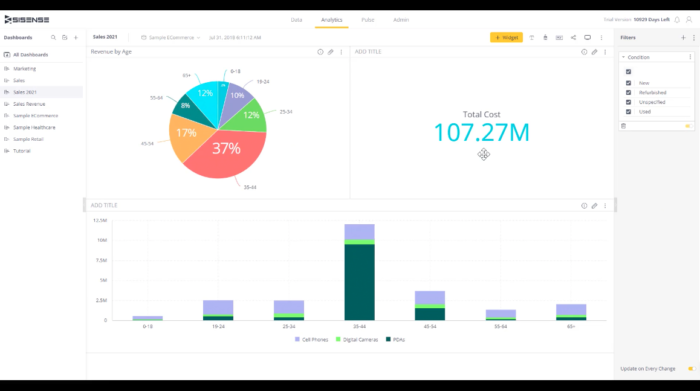Add a new filter with plus icon
The image size is (700, 391).
pos(683,37)
